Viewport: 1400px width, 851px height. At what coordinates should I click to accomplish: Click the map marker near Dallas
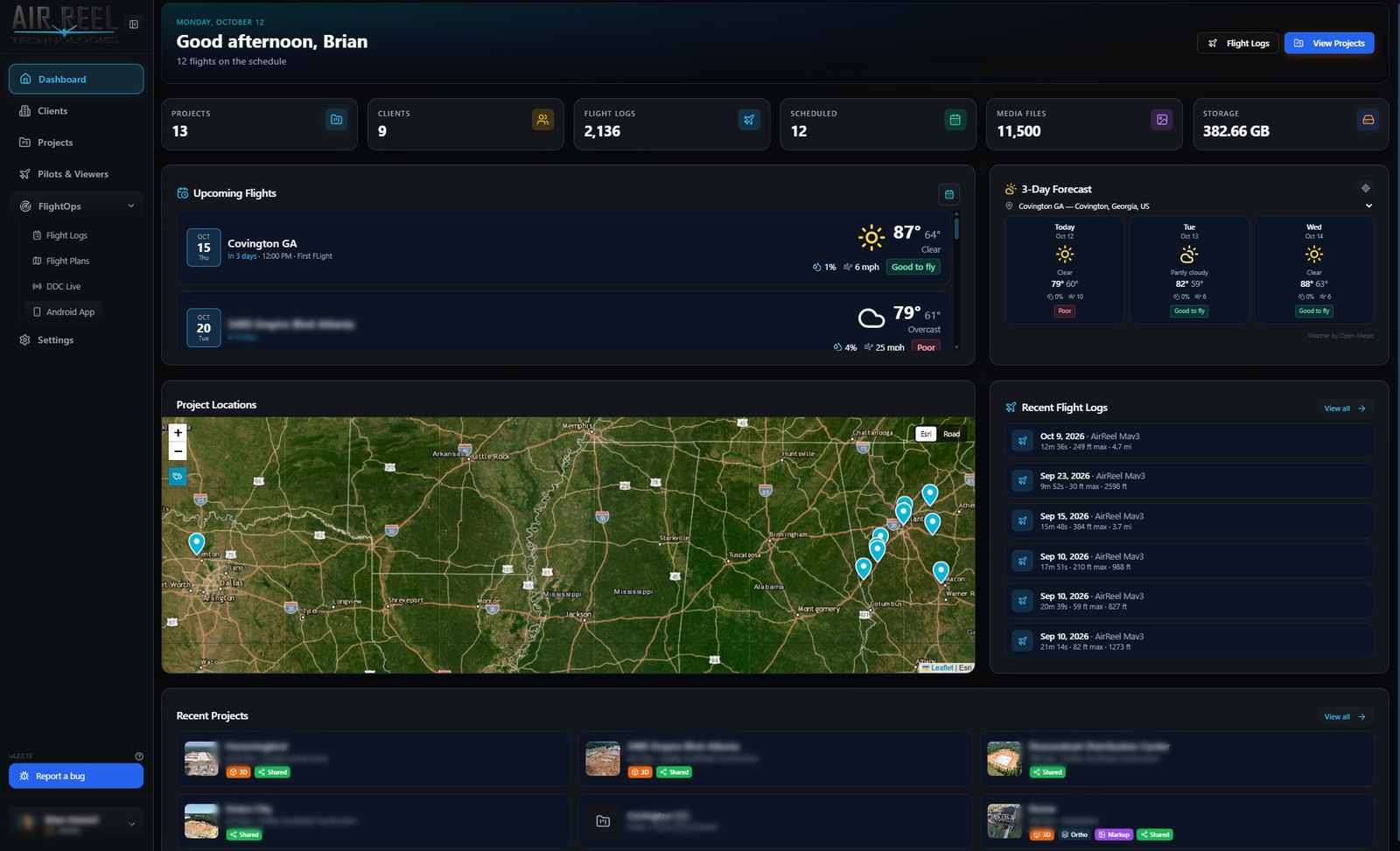[197, 544]
